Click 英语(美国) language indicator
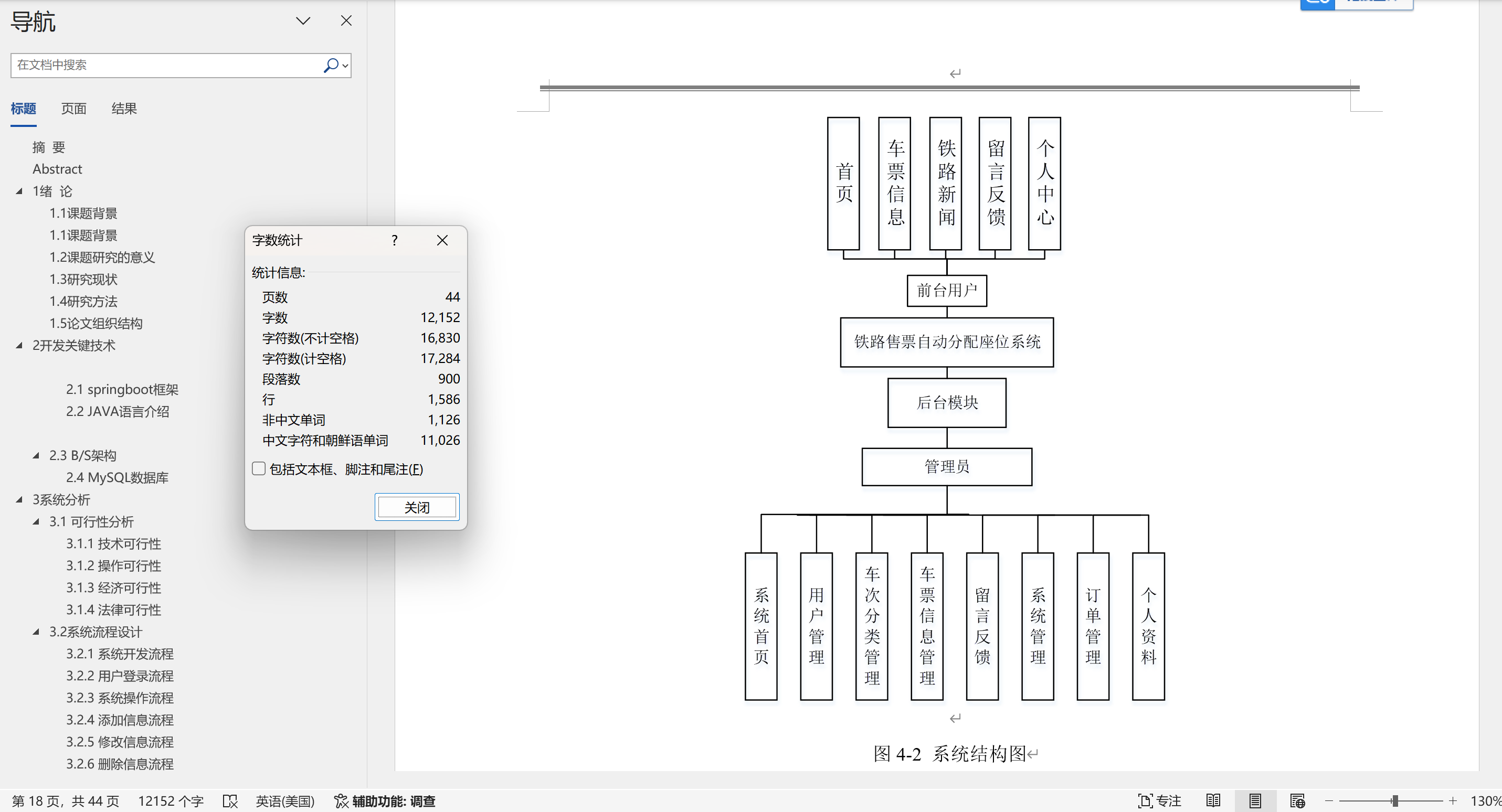Image resolution: width=1502 pixels, height=812 pixels. pos(285,802)
